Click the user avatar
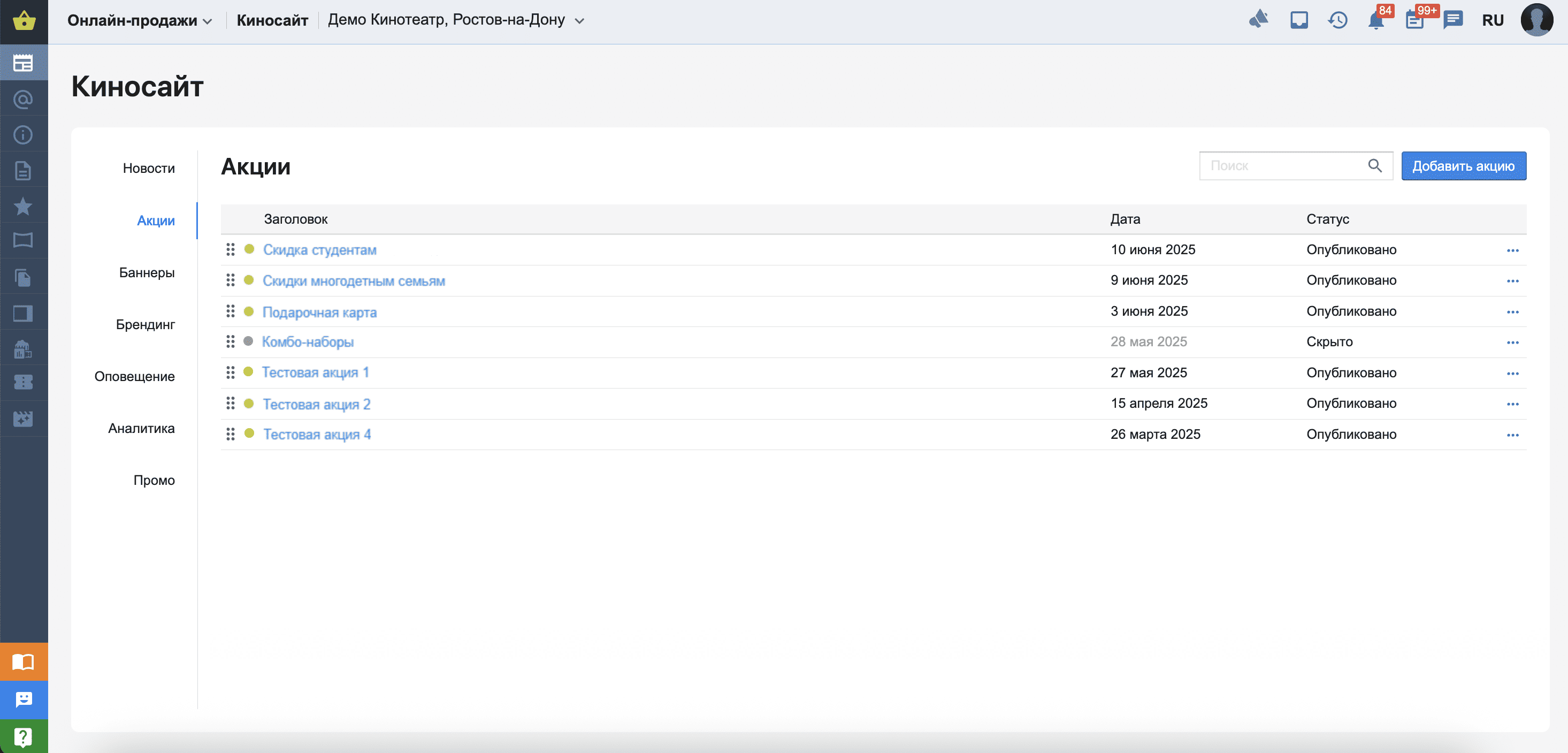The image size is (1568, 753). coord(1536,19)
